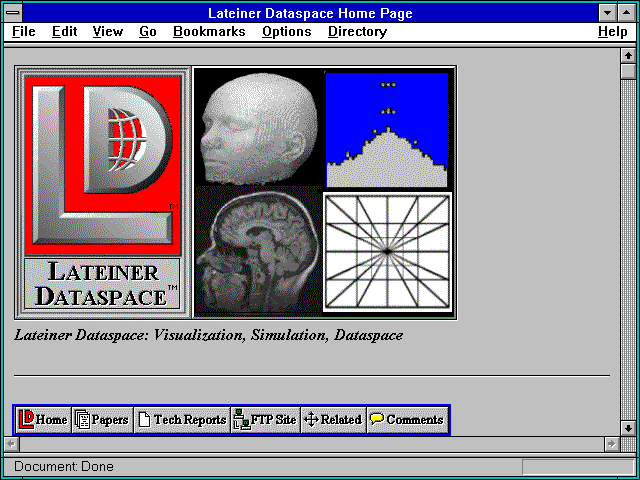Click the status bar progress indicator box

(578, 467)
